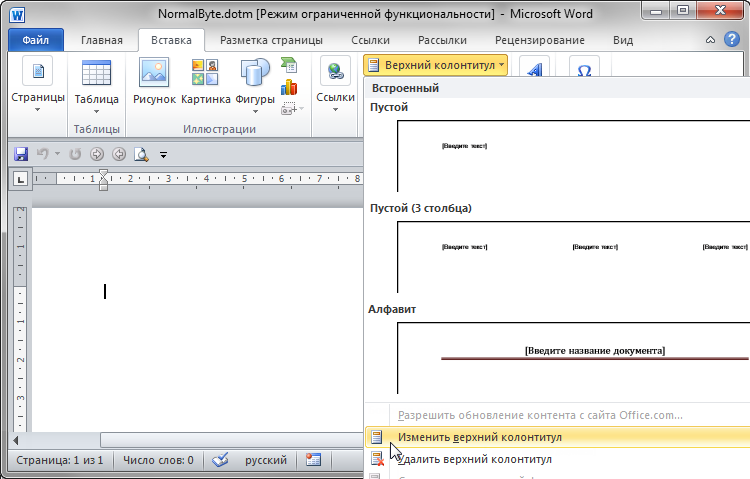Viewport: 750px width, 479px height.
Task: Open the Pages (Страницы) button
Action: point(37,85)
